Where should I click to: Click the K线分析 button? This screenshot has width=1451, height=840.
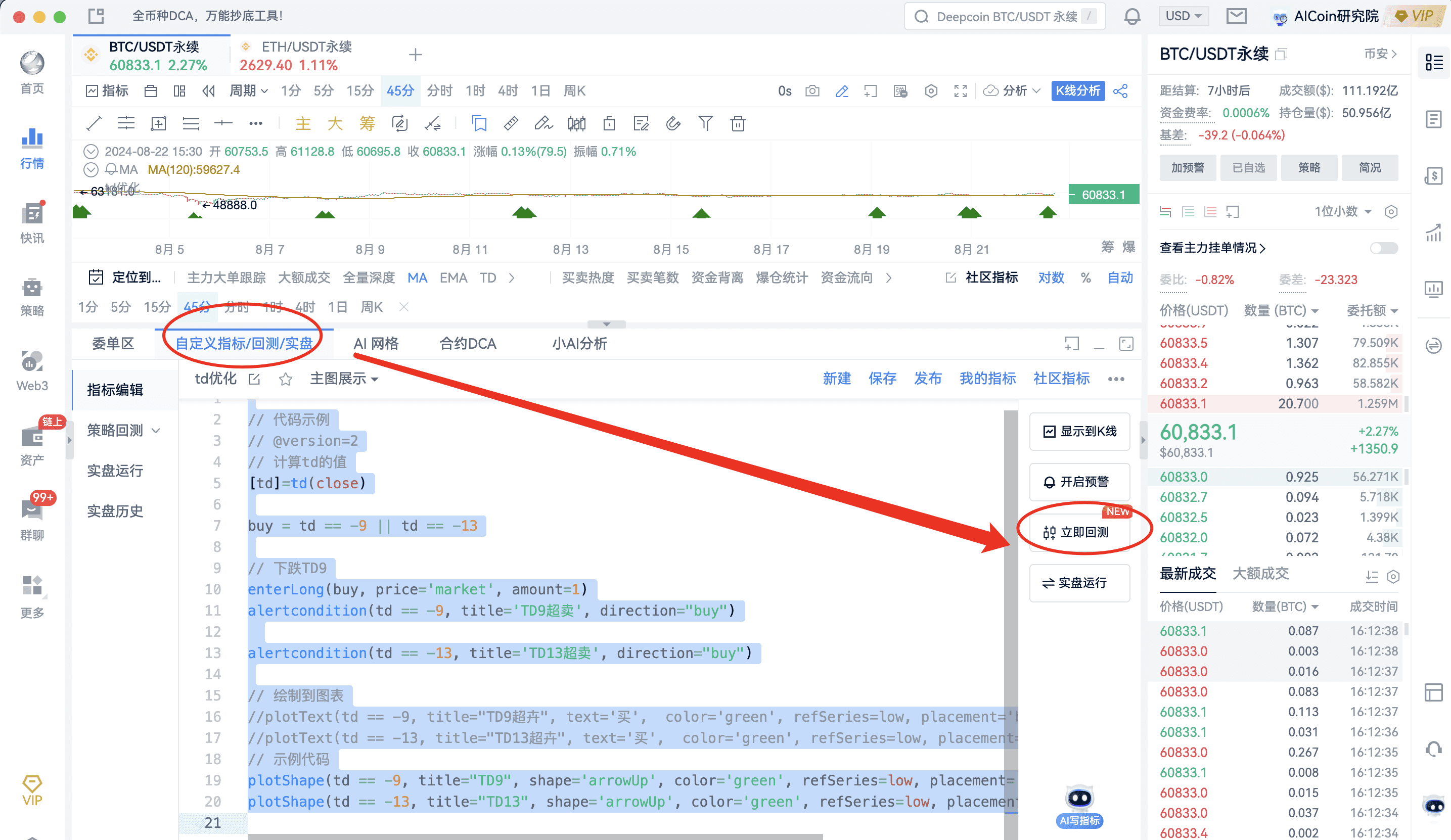[1078, 91]
